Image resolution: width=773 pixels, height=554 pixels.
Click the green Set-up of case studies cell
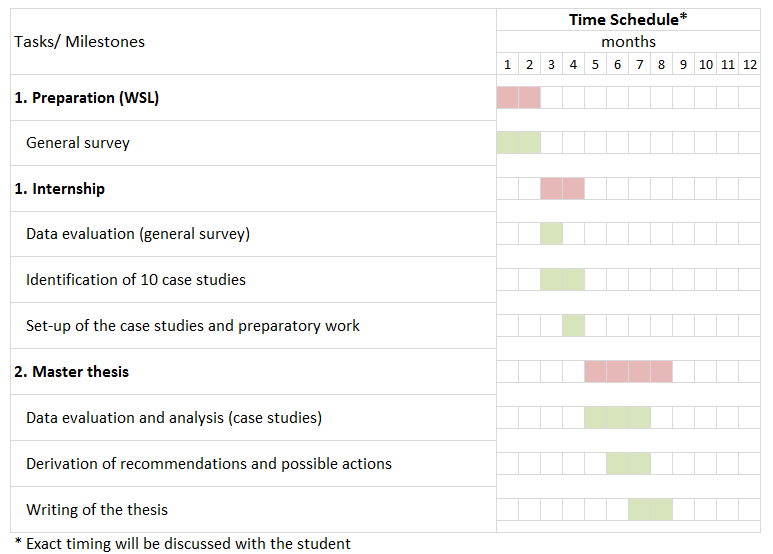tap(573, 326)
